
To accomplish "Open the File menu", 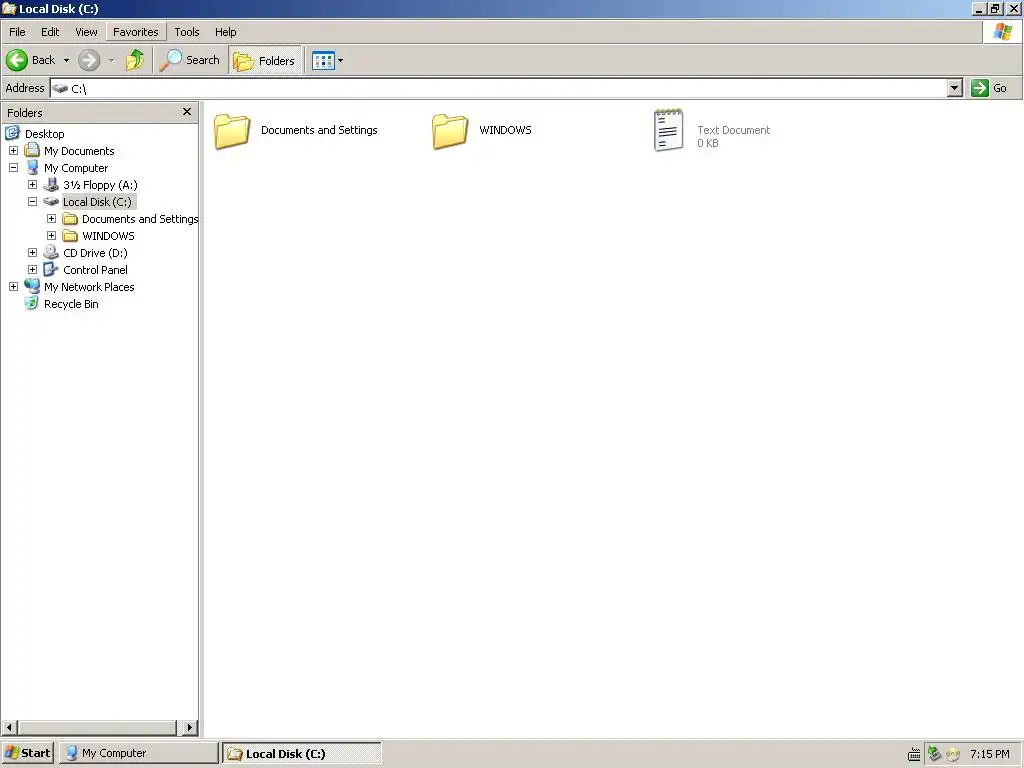I will (x=17, y=32).
